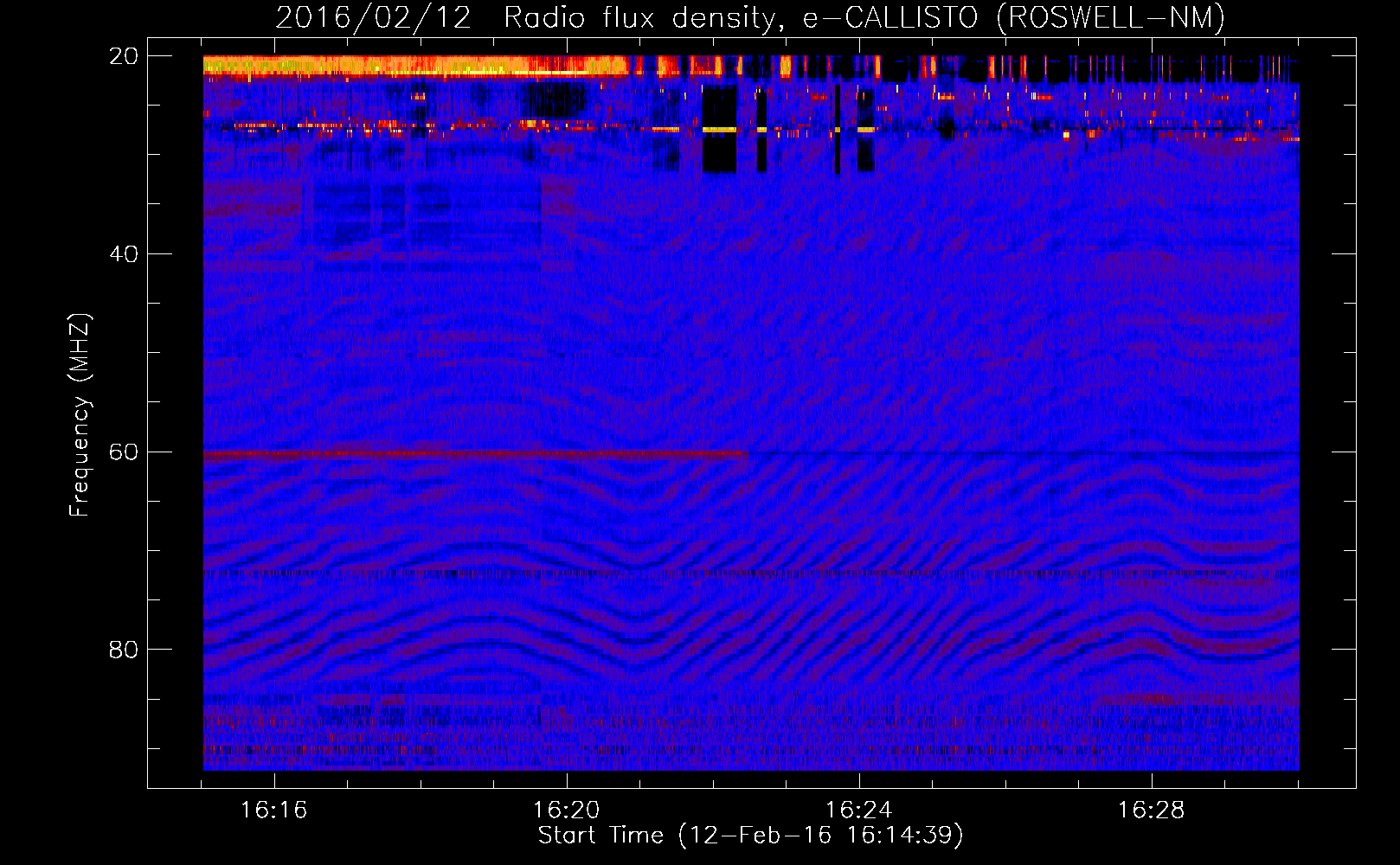This screenshot has width=1400, height=865.
Task: Click the plot title 'Radio flux density, e-CALLISTO (ROSWELL-NM)'
Action: click(x=864, y=17)
